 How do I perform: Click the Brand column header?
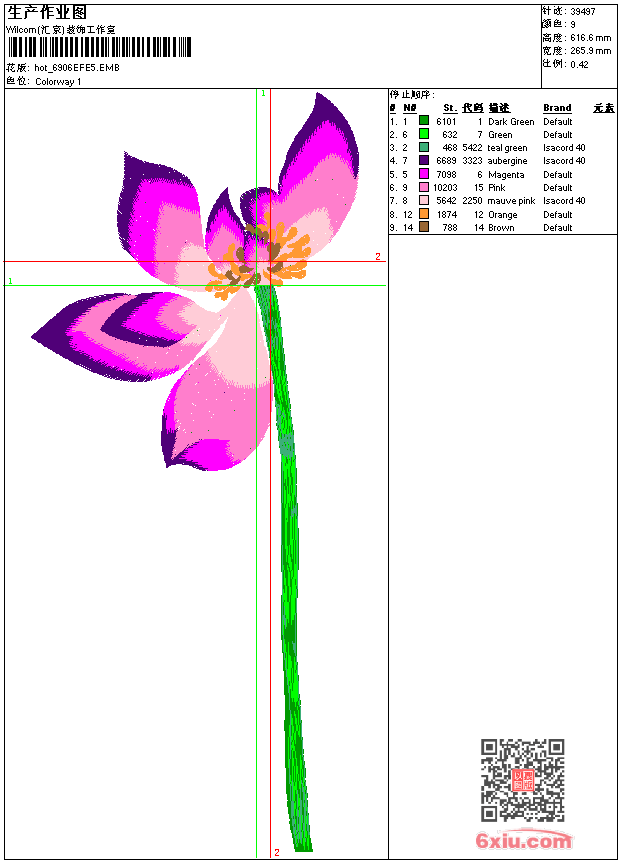coord(557,108)
